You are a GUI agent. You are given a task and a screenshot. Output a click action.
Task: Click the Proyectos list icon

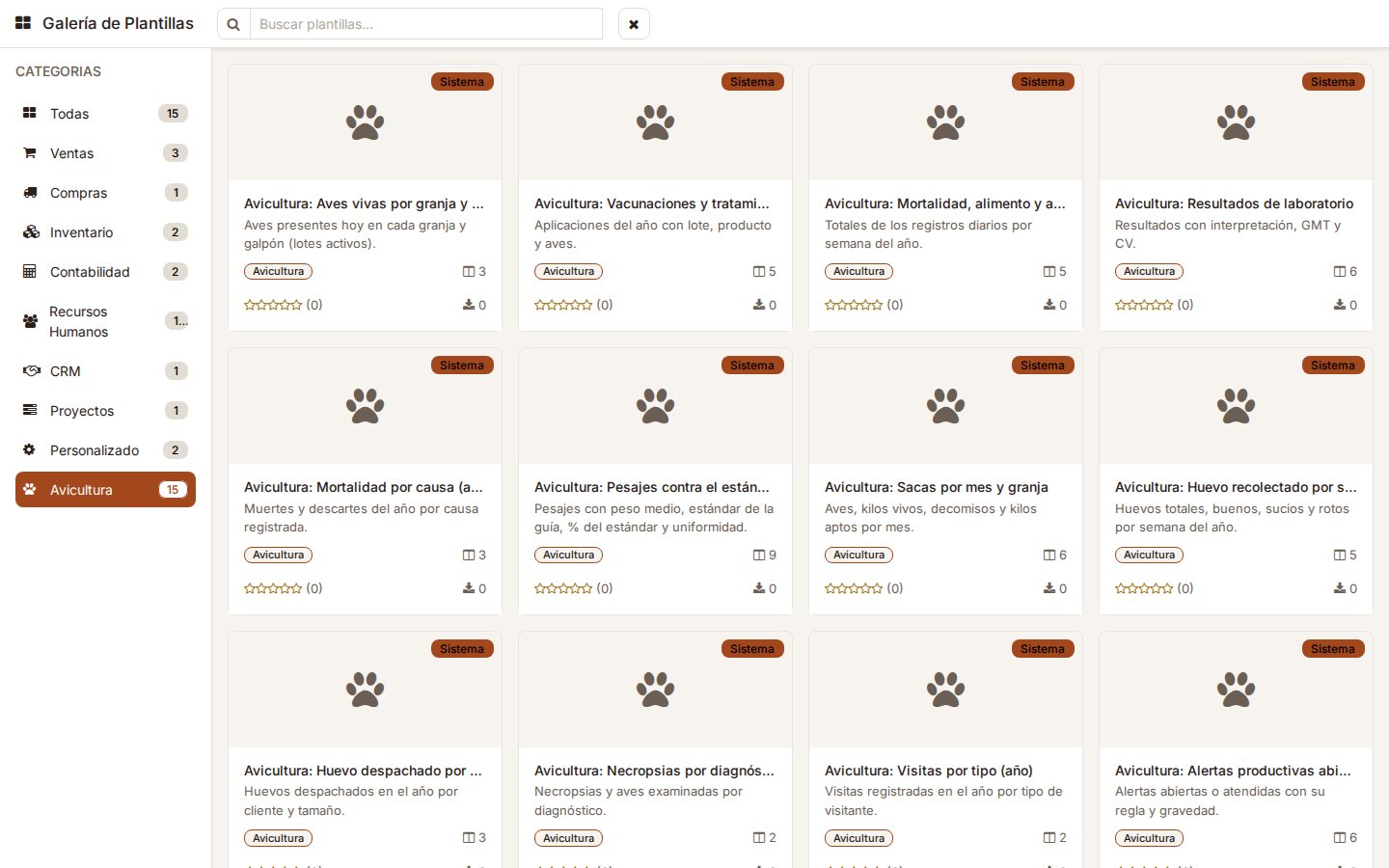[30, 411]
